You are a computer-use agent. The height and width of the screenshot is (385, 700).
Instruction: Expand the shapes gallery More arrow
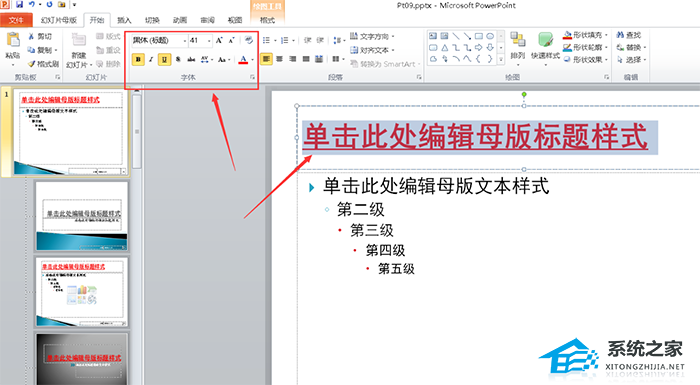501,59
